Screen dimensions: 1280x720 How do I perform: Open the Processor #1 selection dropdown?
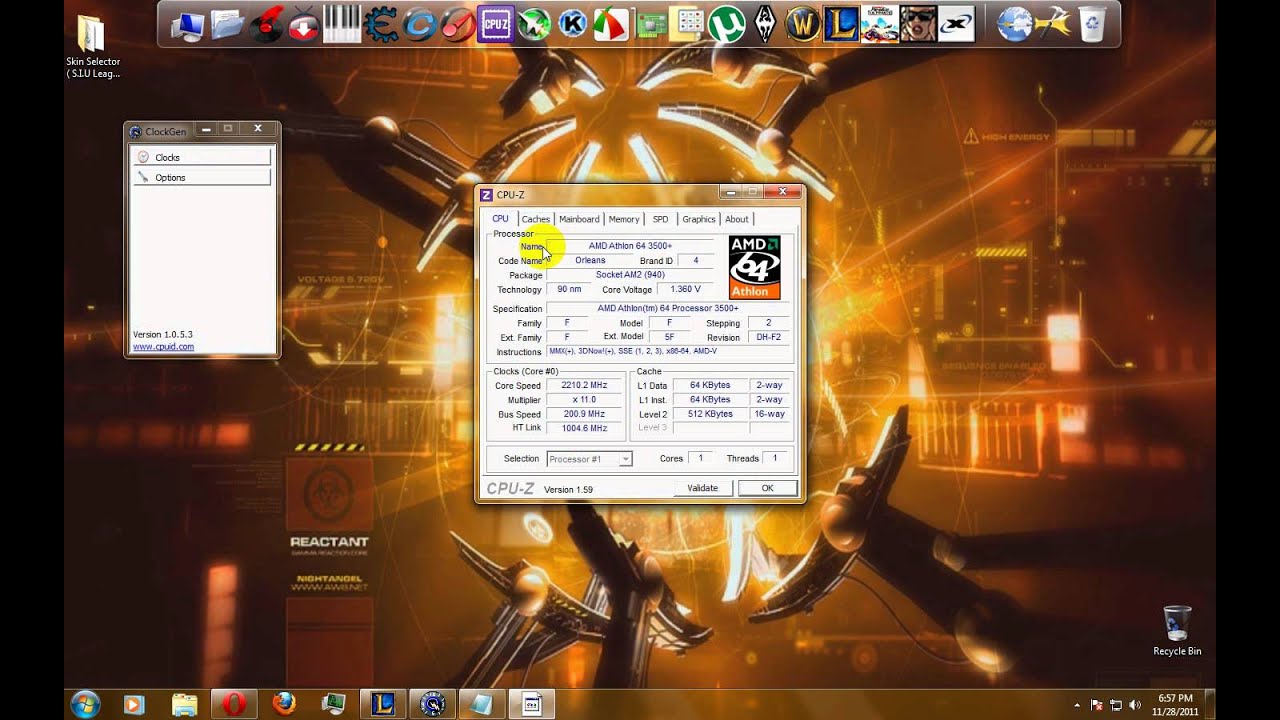[x=589, y=459]
